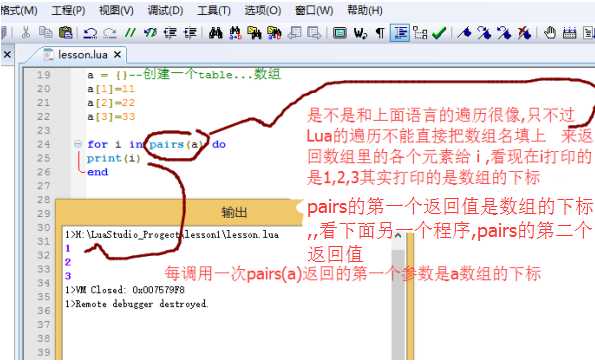The height and width of the screenshot is (364, 595).
Task: Increase line indent icon
Action: [170, 33]
